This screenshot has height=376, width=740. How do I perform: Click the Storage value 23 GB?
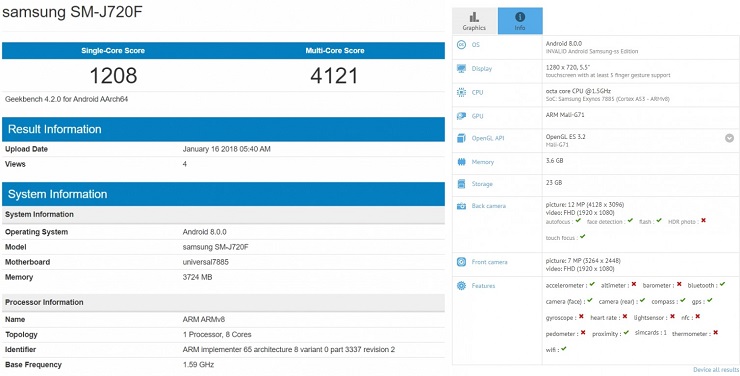tap(554, 183)
